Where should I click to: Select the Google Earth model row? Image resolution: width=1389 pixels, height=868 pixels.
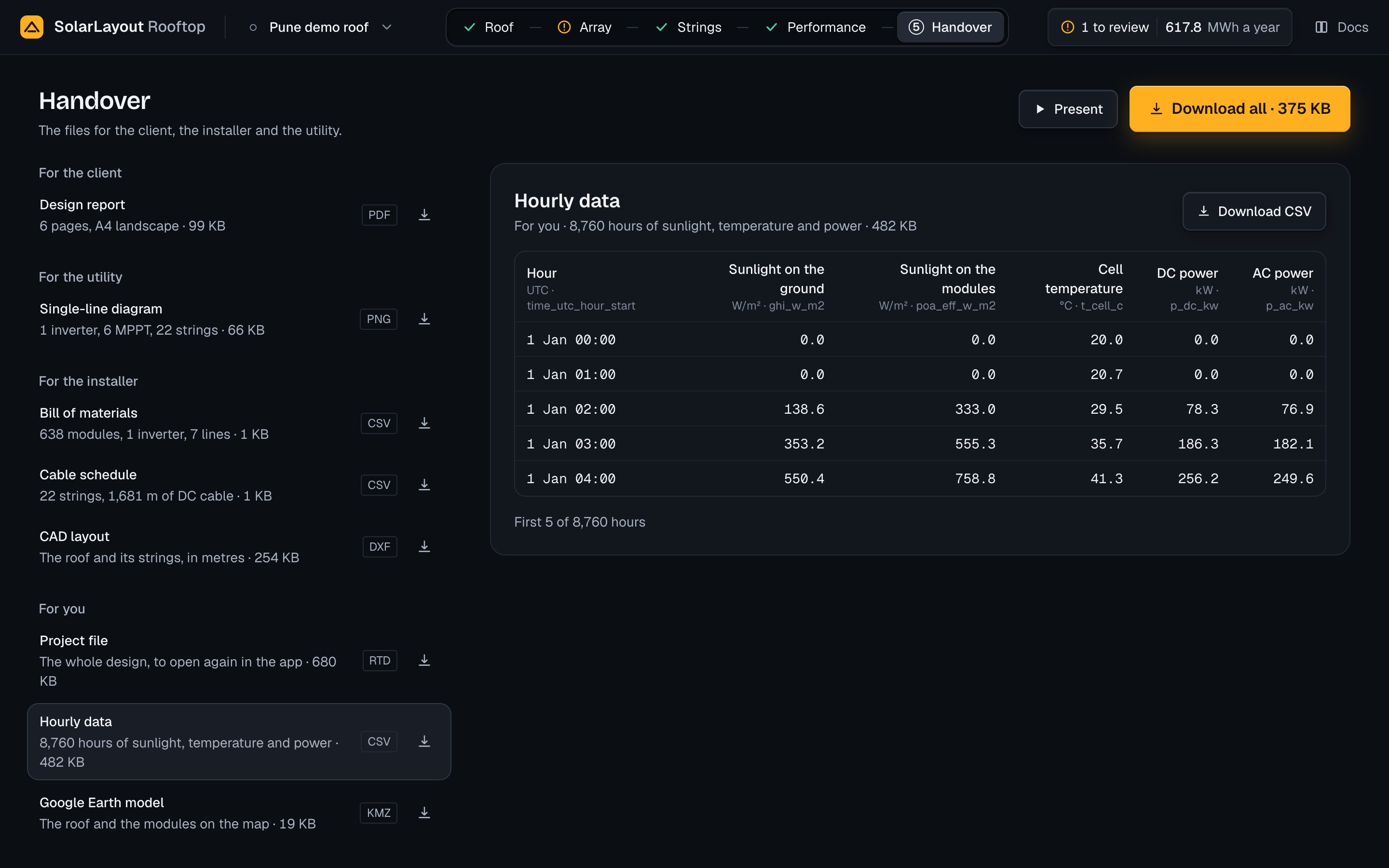coord(239,813)
